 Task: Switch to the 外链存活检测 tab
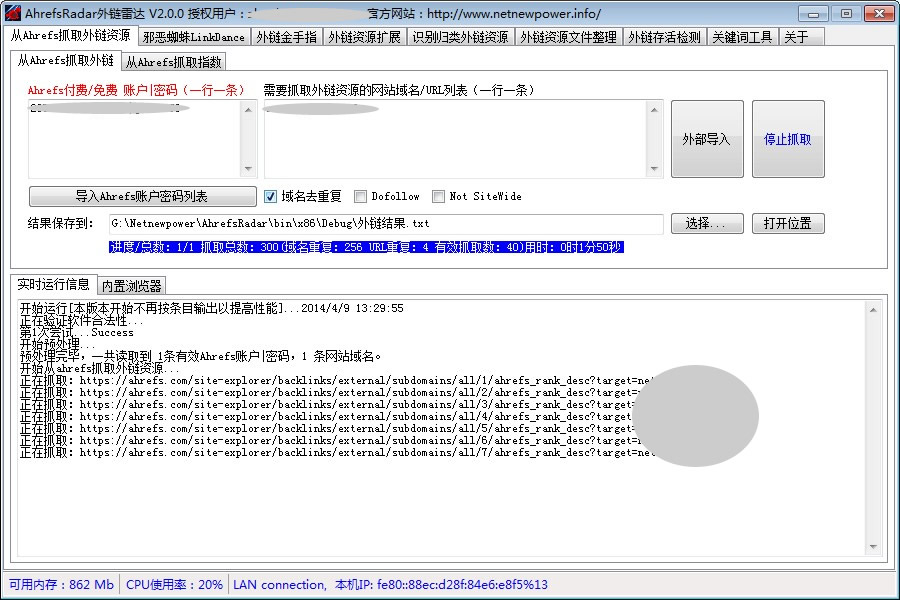(x=665, y=37)
